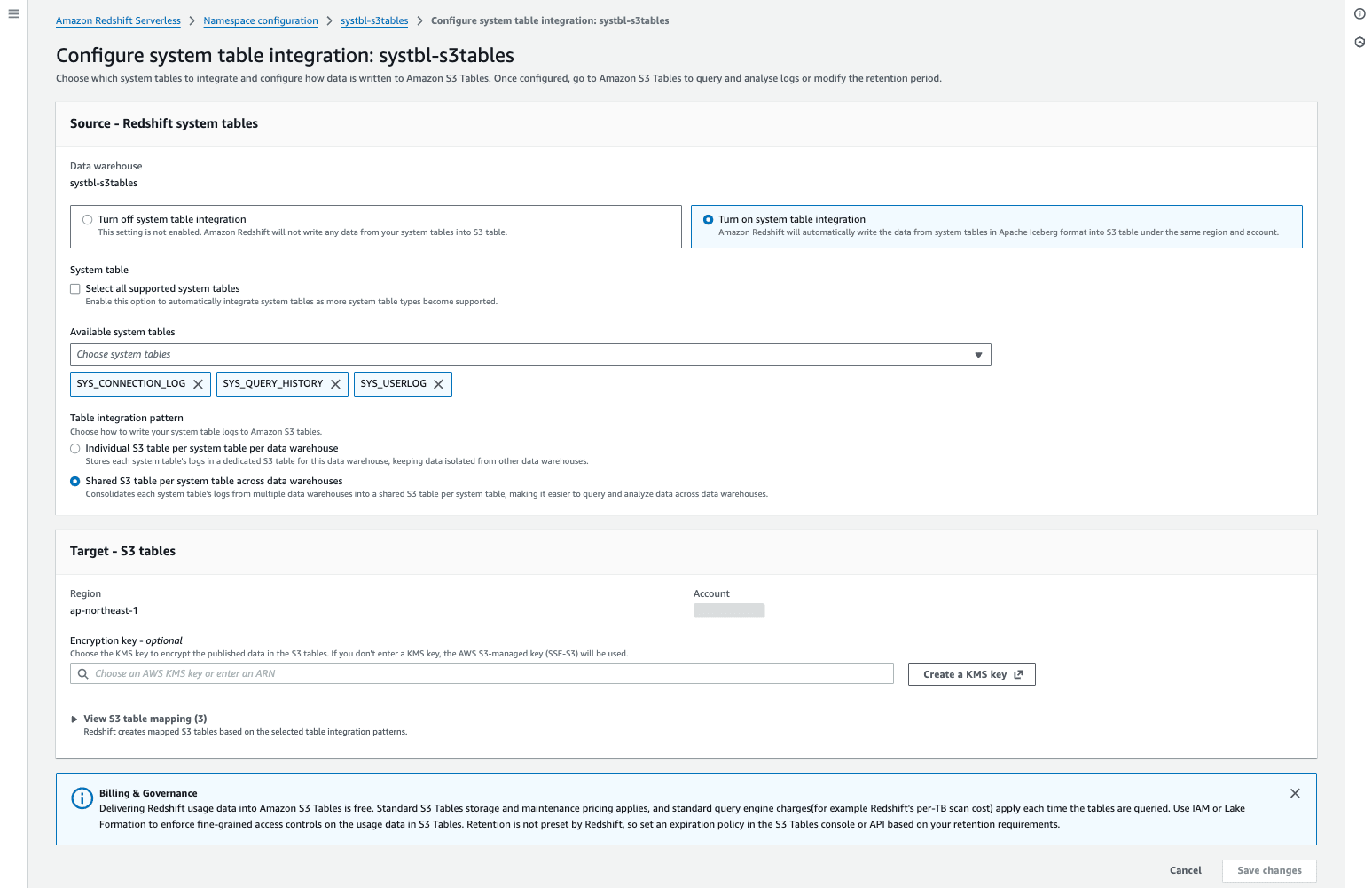
Task: Click the current page breadcrumb text
Action: point(550,20)
